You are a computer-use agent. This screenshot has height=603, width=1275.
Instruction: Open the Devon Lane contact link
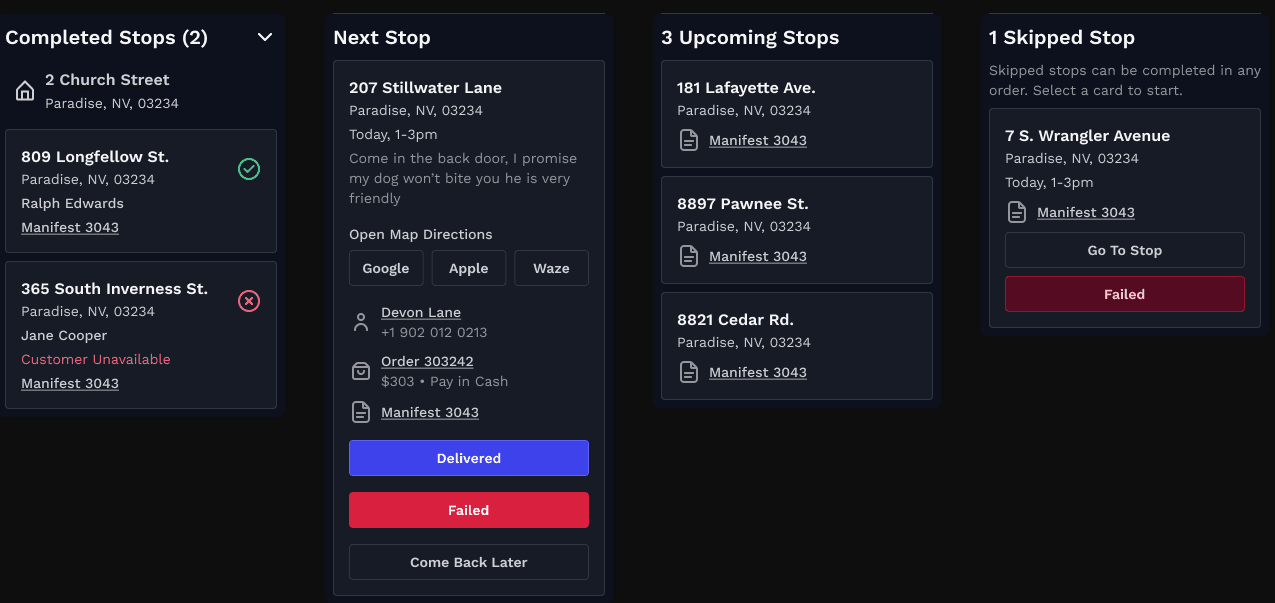(x=421, y=312)
